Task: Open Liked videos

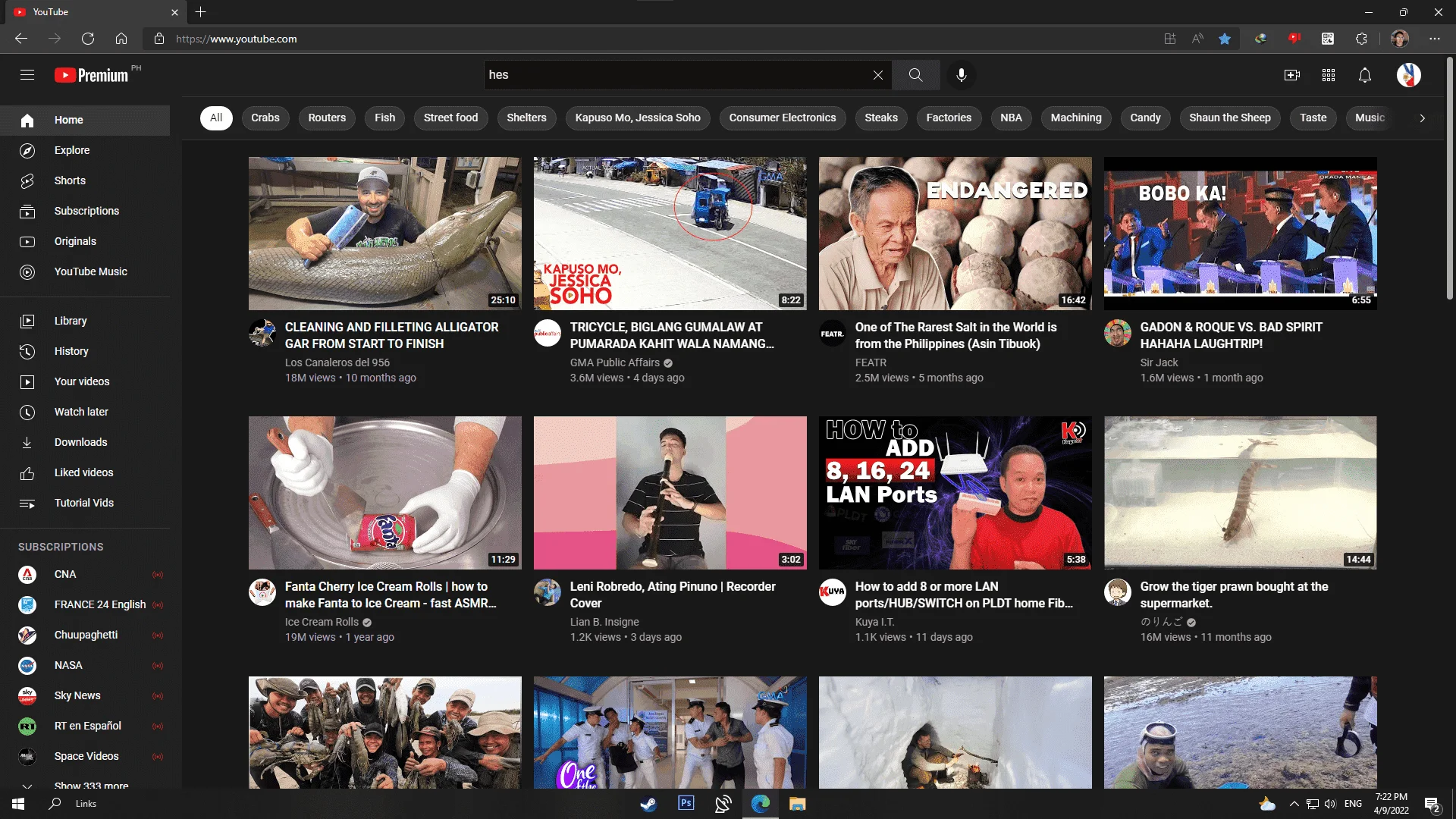Action: pos(85,472)
